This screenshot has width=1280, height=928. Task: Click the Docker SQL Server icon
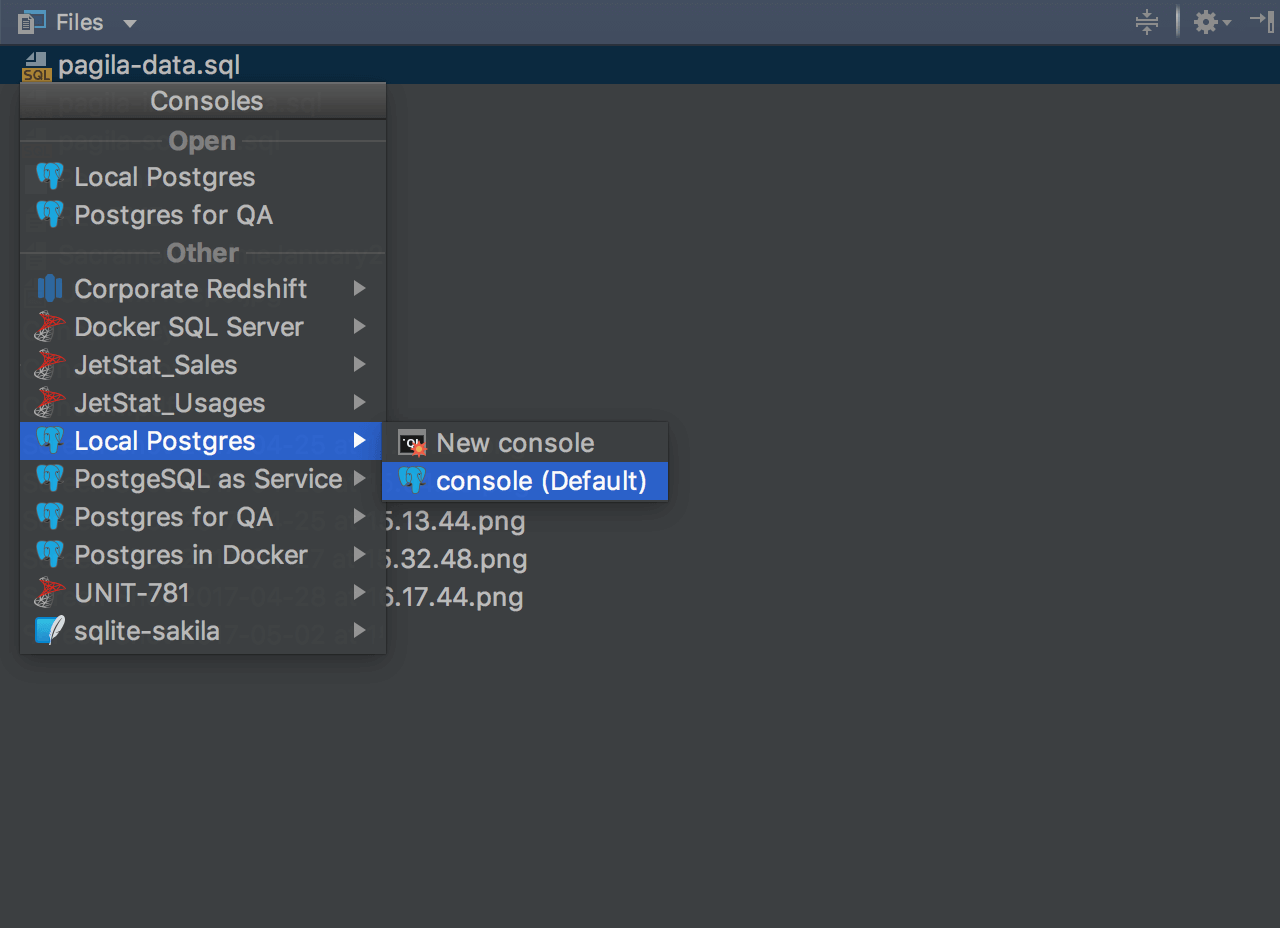pyautogui.click(x=49, y=327)
